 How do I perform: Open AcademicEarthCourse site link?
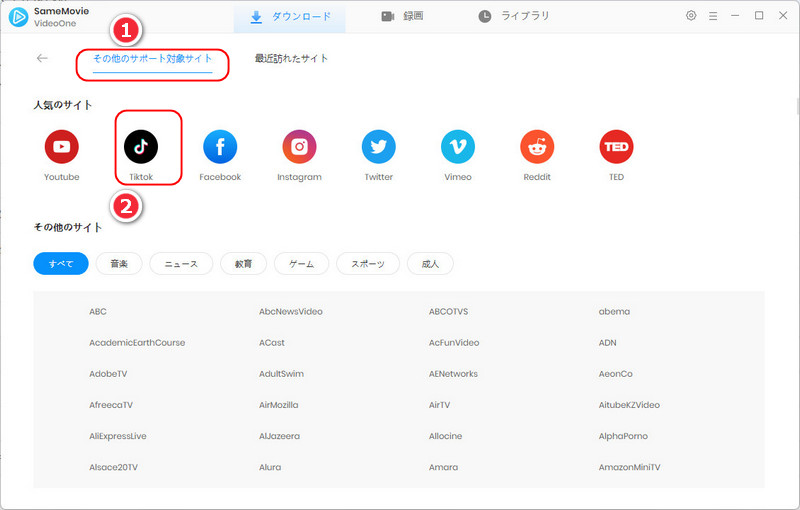tap(137, 343)
